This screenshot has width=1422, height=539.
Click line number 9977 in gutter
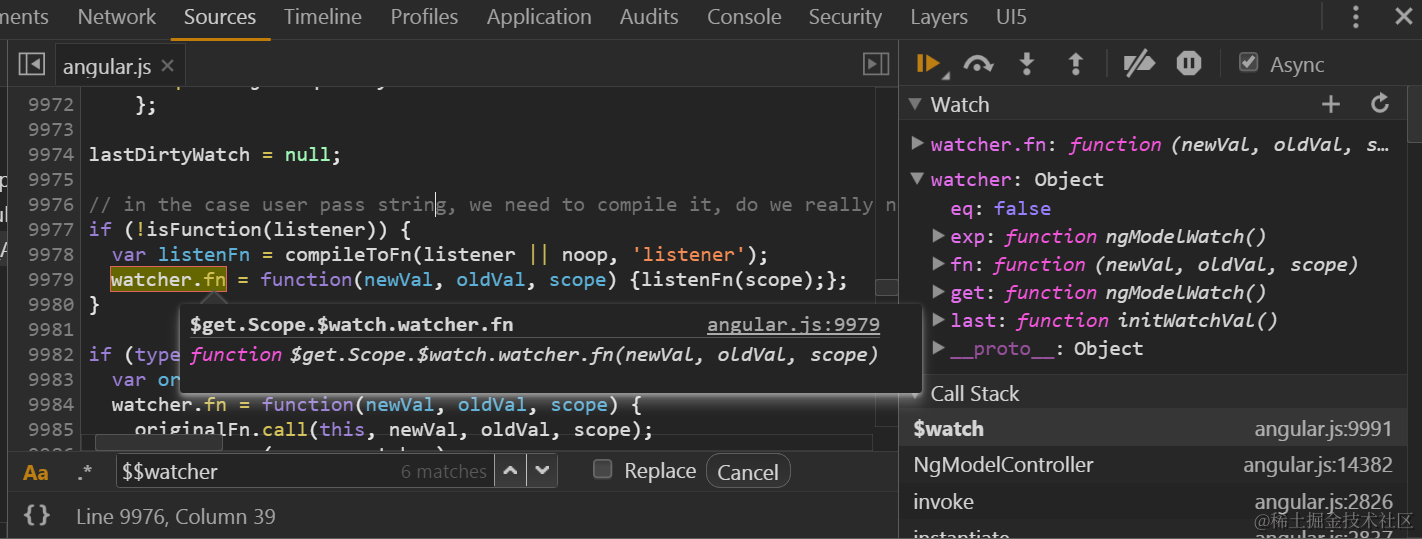click(x=51, y=229)
